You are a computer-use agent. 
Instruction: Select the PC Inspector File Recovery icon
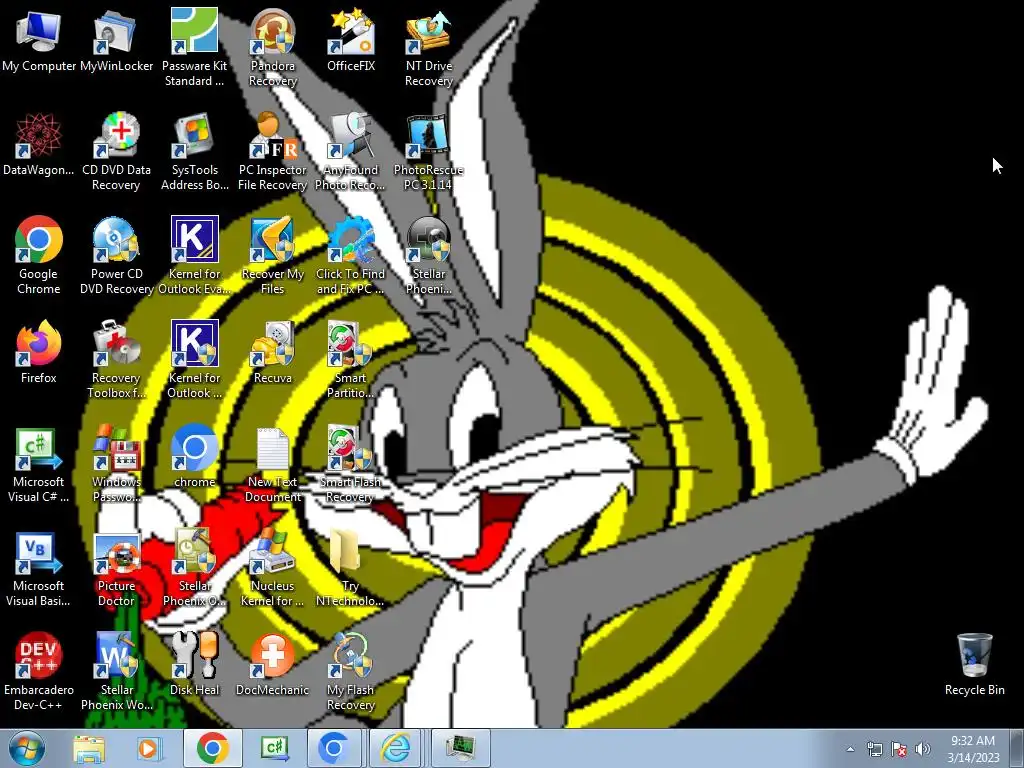(x=272, y=152)
